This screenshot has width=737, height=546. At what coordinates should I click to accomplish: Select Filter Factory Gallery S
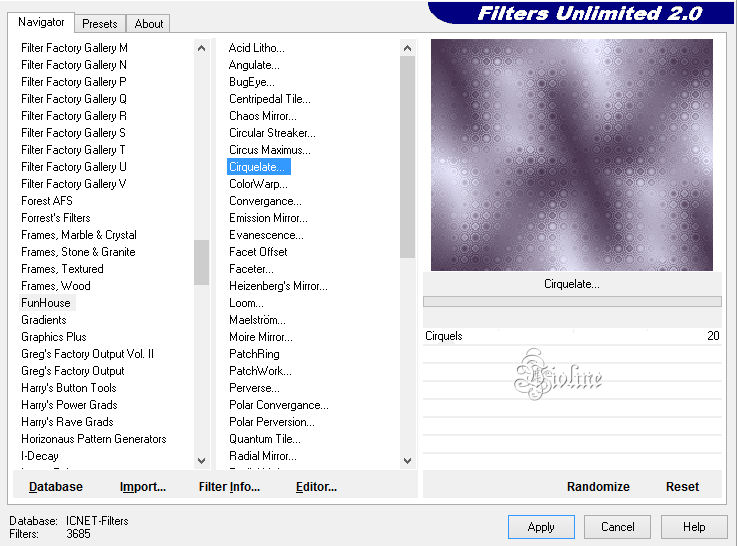(73, 133)
